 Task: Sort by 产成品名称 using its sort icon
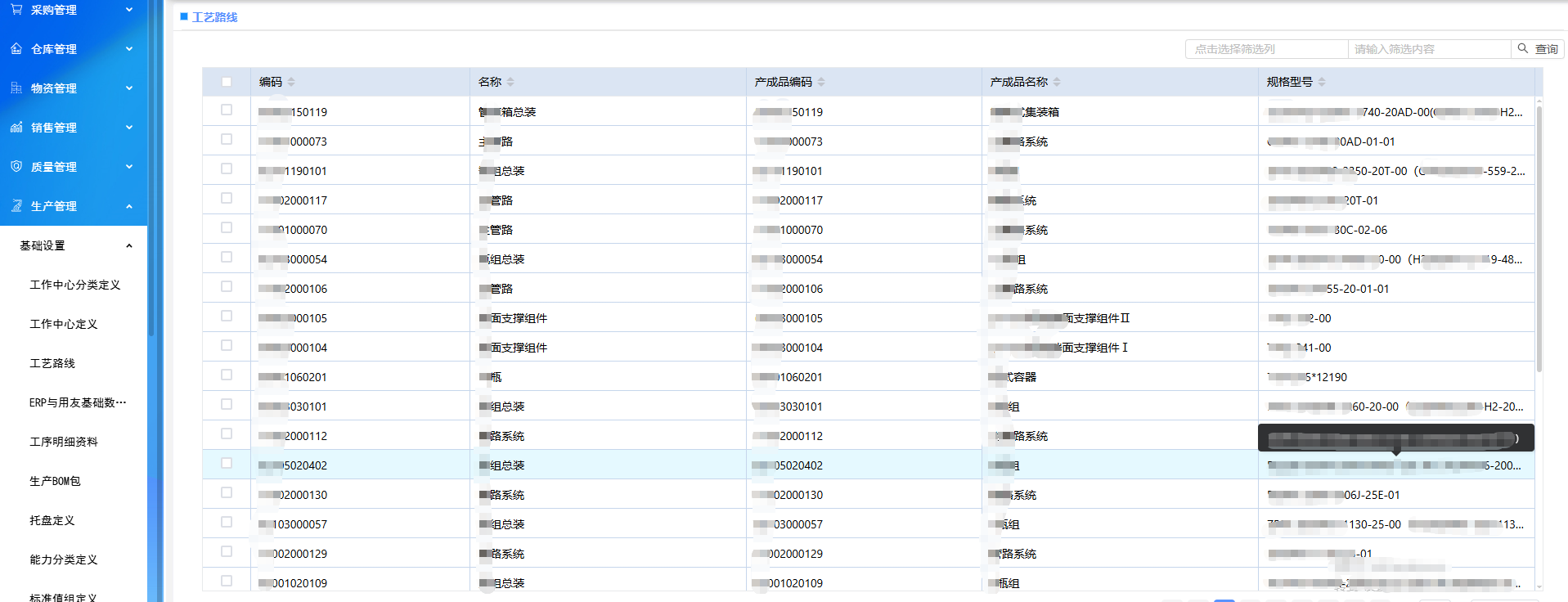[x=1057, y=82]
